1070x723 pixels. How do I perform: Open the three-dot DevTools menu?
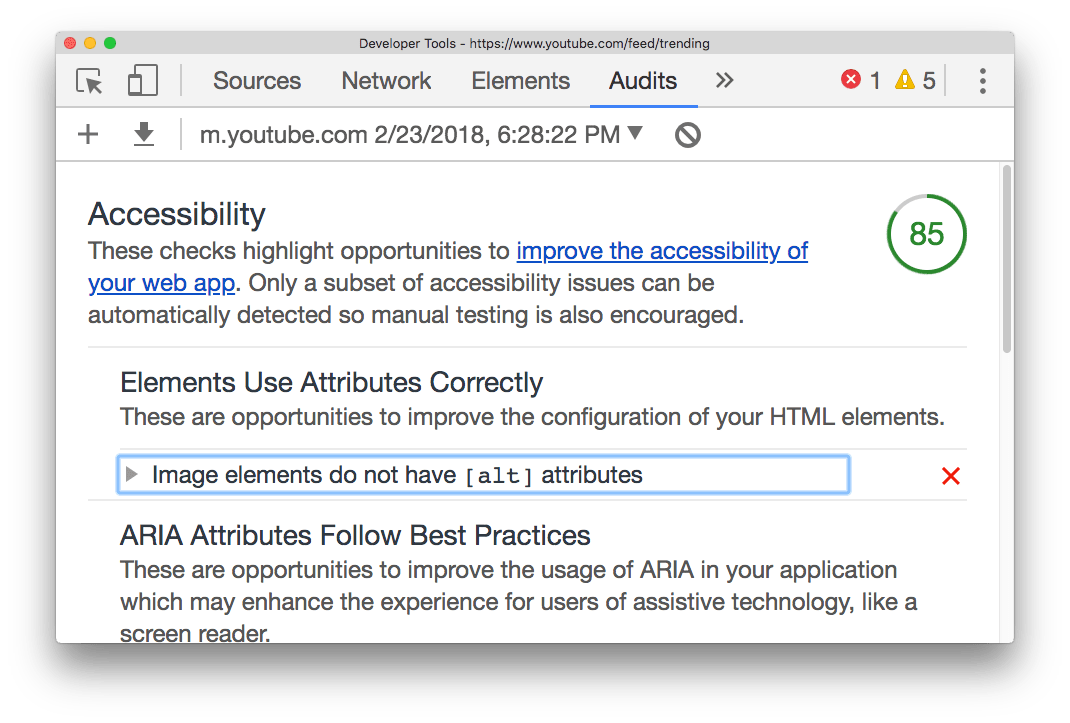pyautogui.click(x=983, y=81)
